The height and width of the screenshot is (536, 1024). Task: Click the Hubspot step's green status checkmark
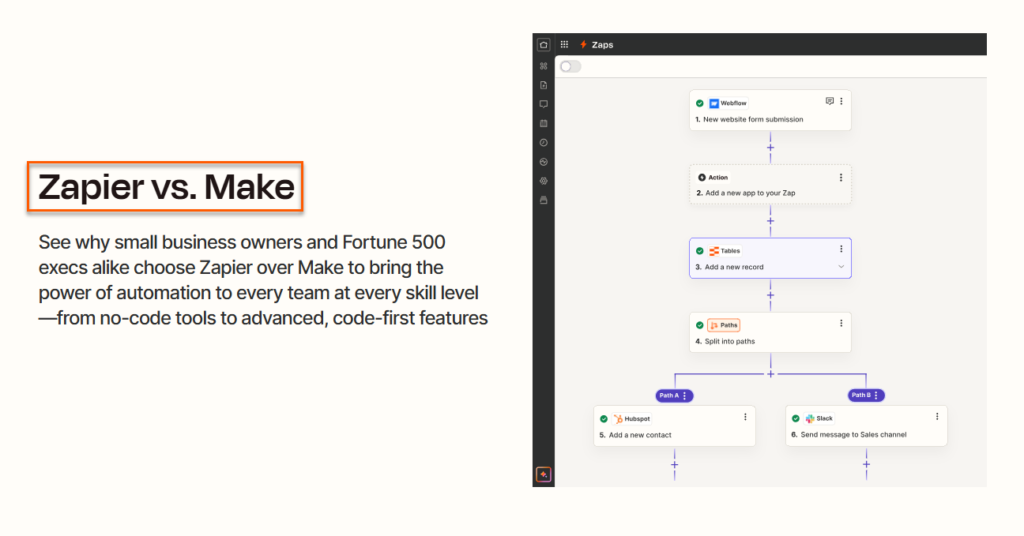coord(603,419)
